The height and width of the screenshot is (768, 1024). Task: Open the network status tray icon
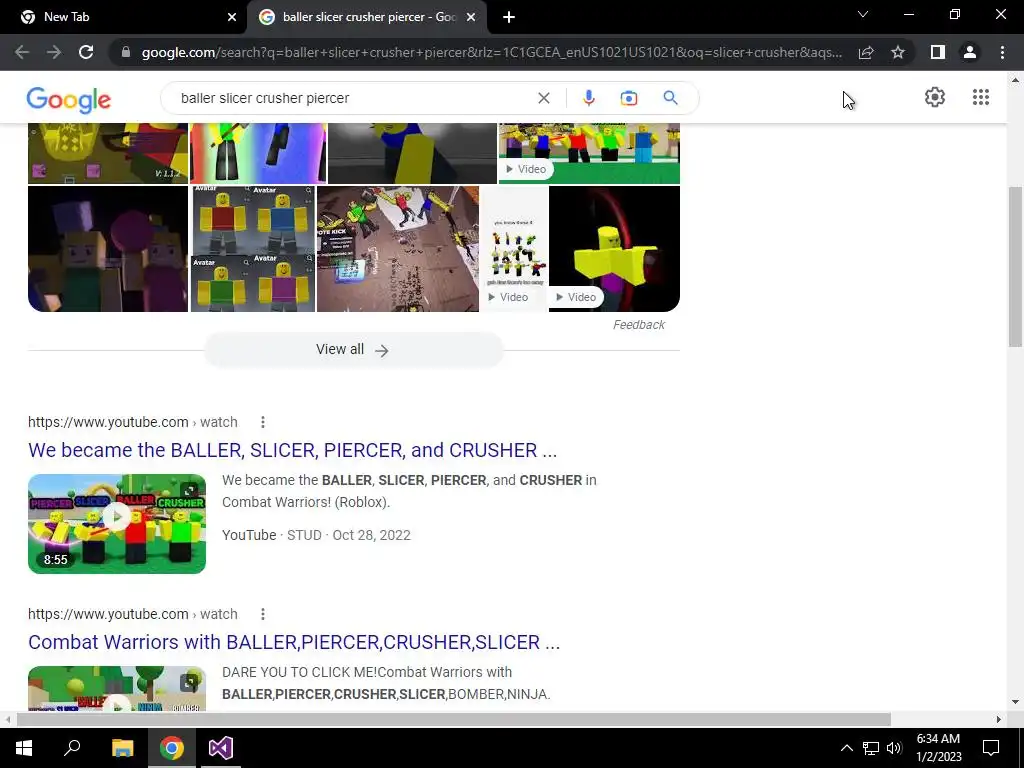click(x=871, y=748)
